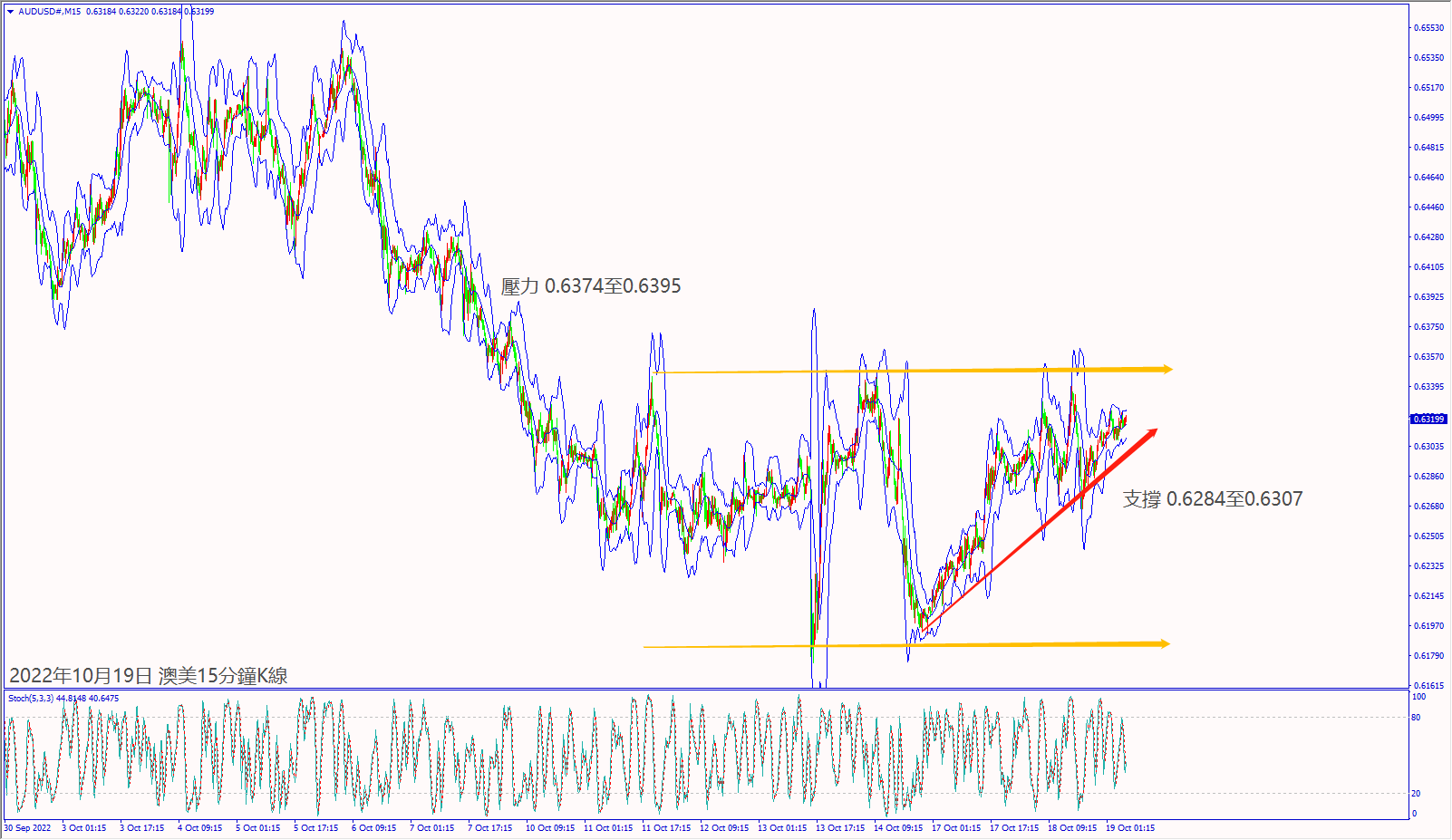Click price axis value 0.64815
1452x840 pixels.
click(x=1429, y=148)
